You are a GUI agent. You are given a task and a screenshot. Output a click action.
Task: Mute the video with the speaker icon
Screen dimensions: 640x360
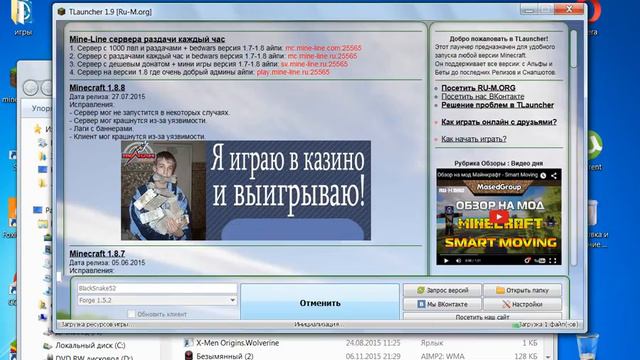(x=458, y=260)
